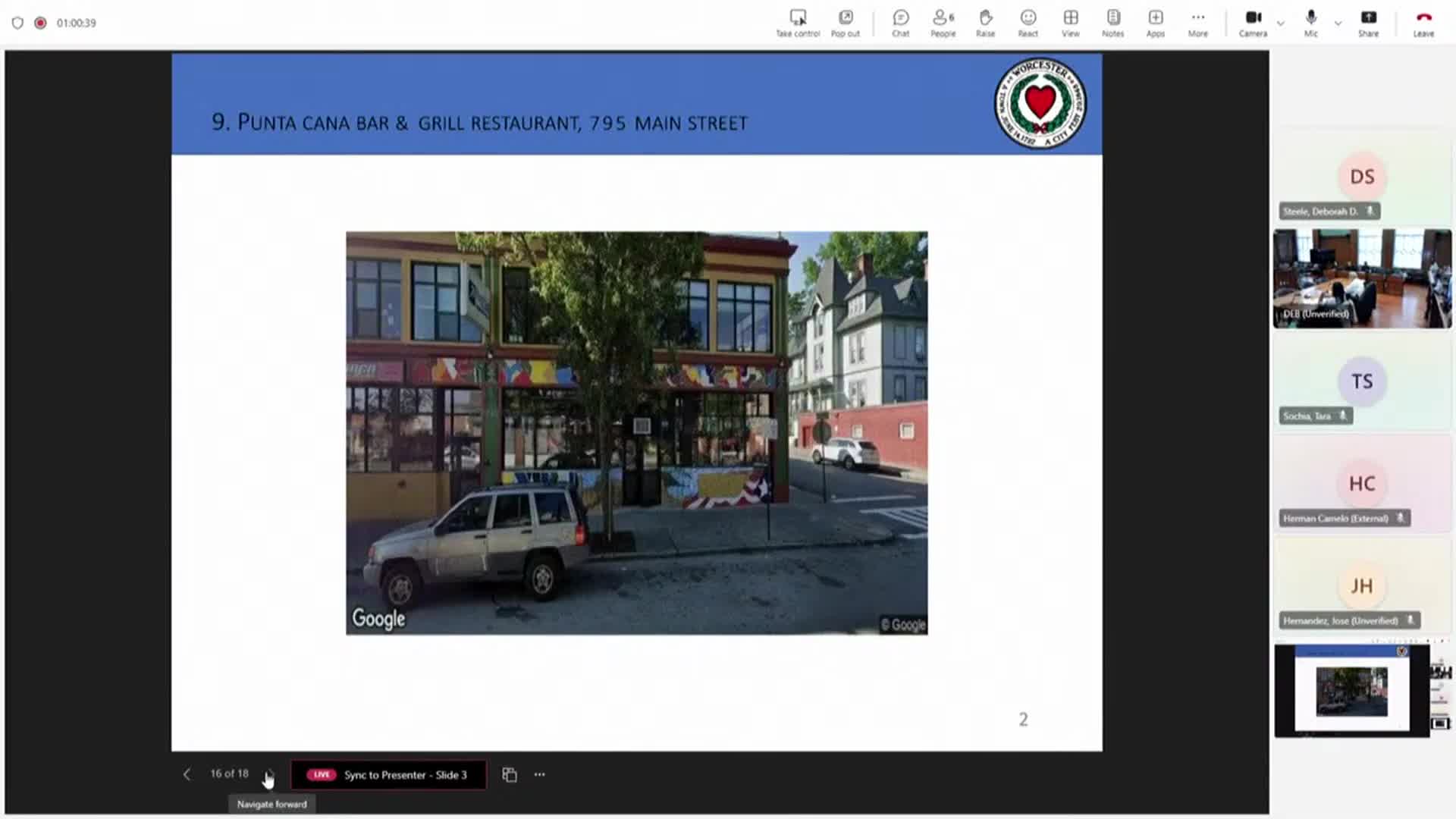
Task: Expand the Mic options dropdown arrow
Action: pos(1338,24)
